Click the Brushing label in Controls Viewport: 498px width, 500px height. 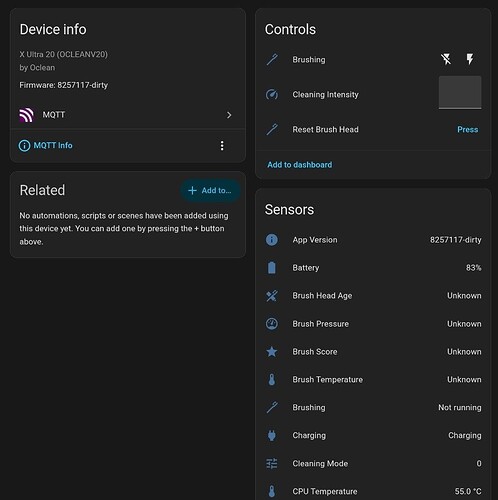(x=309, y=60)
